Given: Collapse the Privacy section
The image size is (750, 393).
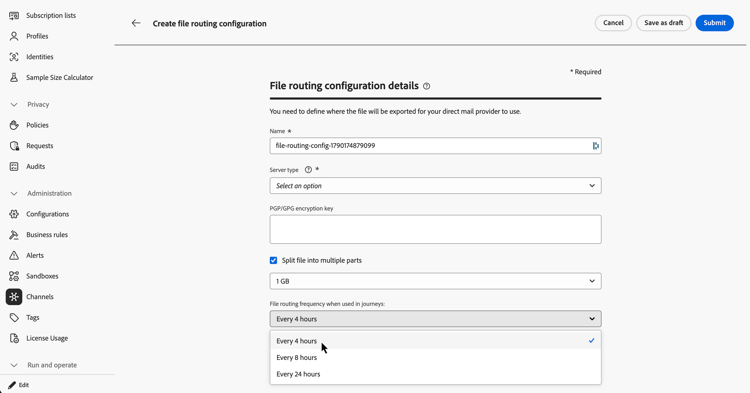Looking at the screenshot, I should coord(14,105).
